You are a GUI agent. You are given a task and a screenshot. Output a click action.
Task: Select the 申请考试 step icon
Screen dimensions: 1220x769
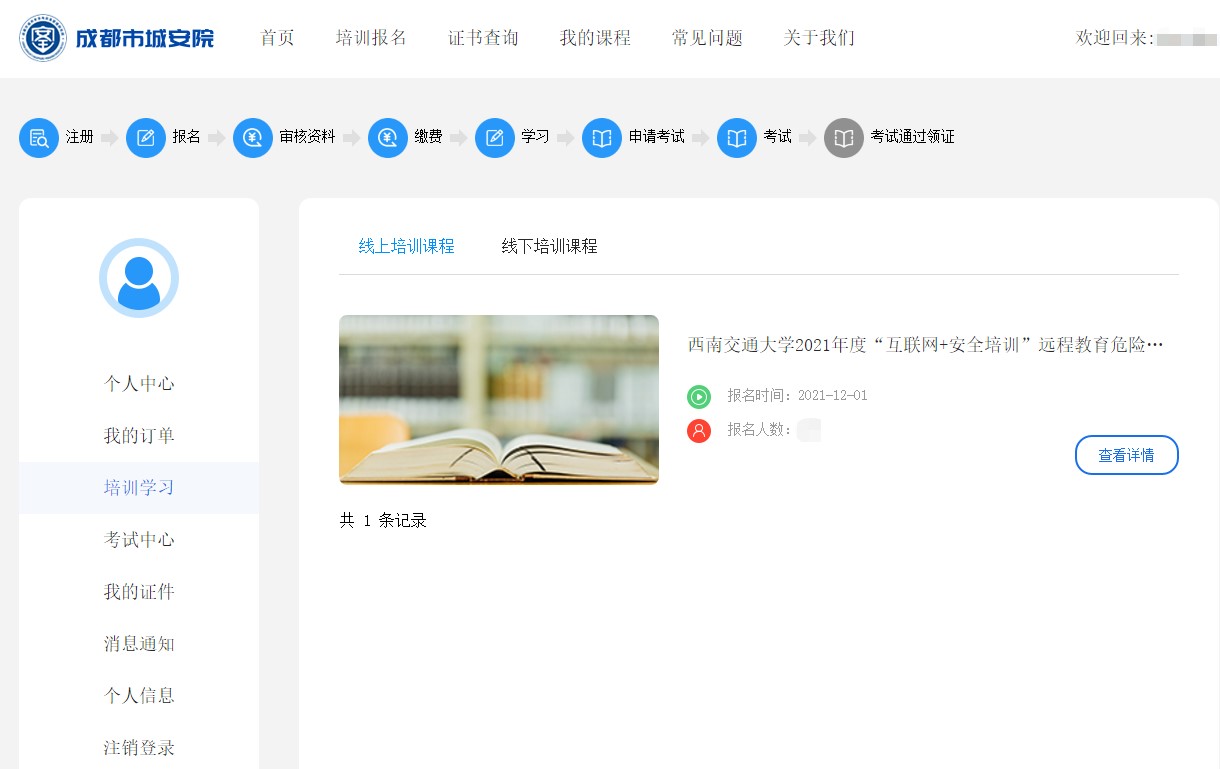601,138
